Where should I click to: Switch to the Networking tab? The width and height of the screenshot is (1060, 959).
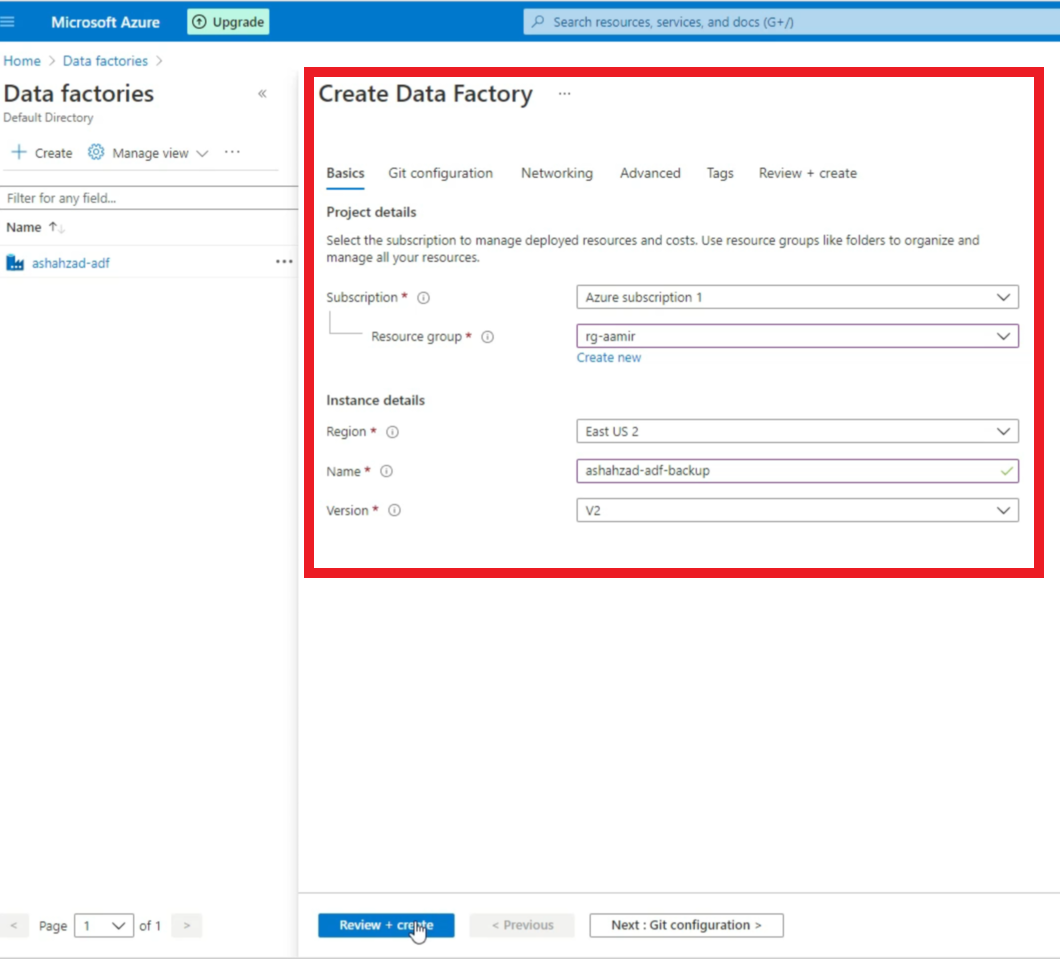point(556,173)
